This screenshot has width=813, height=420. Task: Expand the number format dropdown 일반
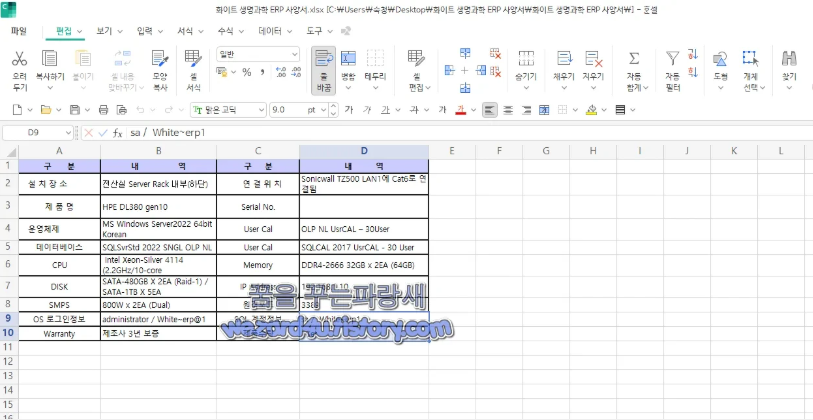257,54
